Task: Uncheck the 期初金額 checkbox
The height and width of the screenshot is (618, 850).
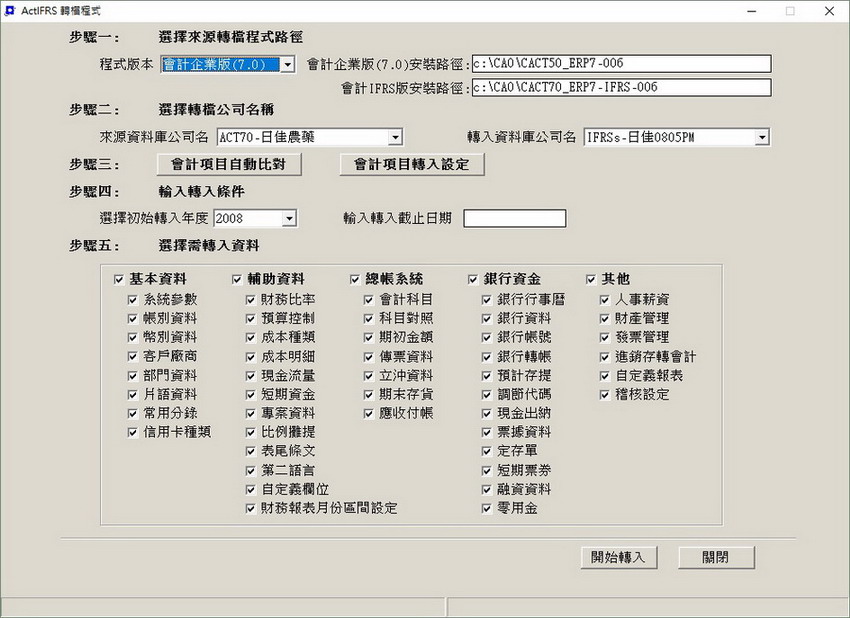Action: (369, 337)
